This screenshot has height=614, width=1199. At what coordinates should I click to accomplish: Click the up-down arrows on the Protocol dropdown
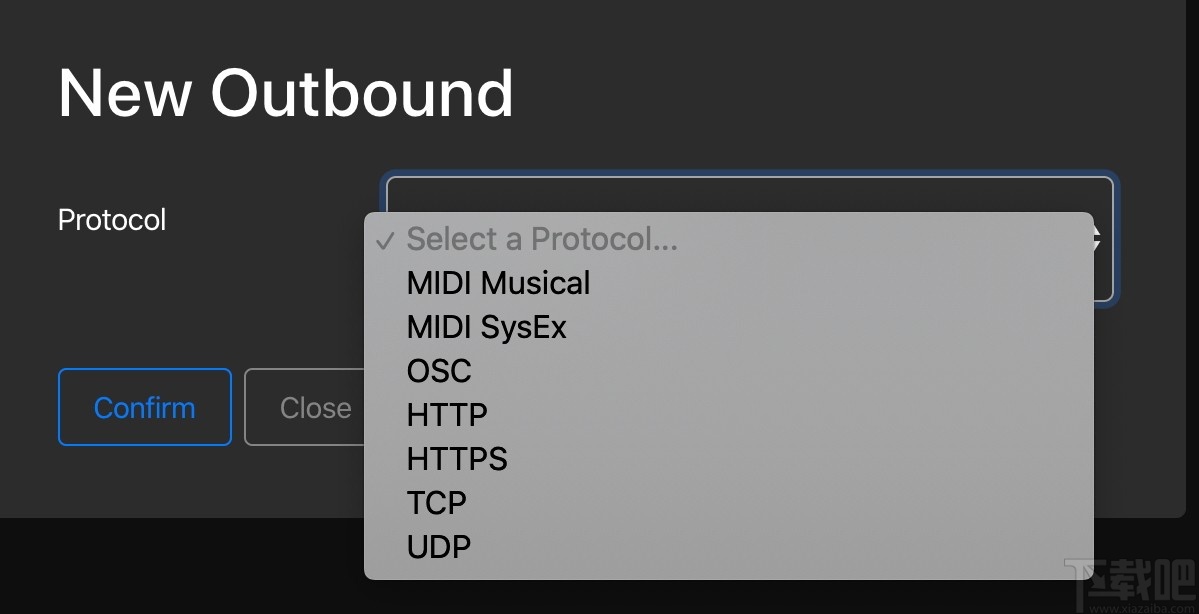(1098, 239)
